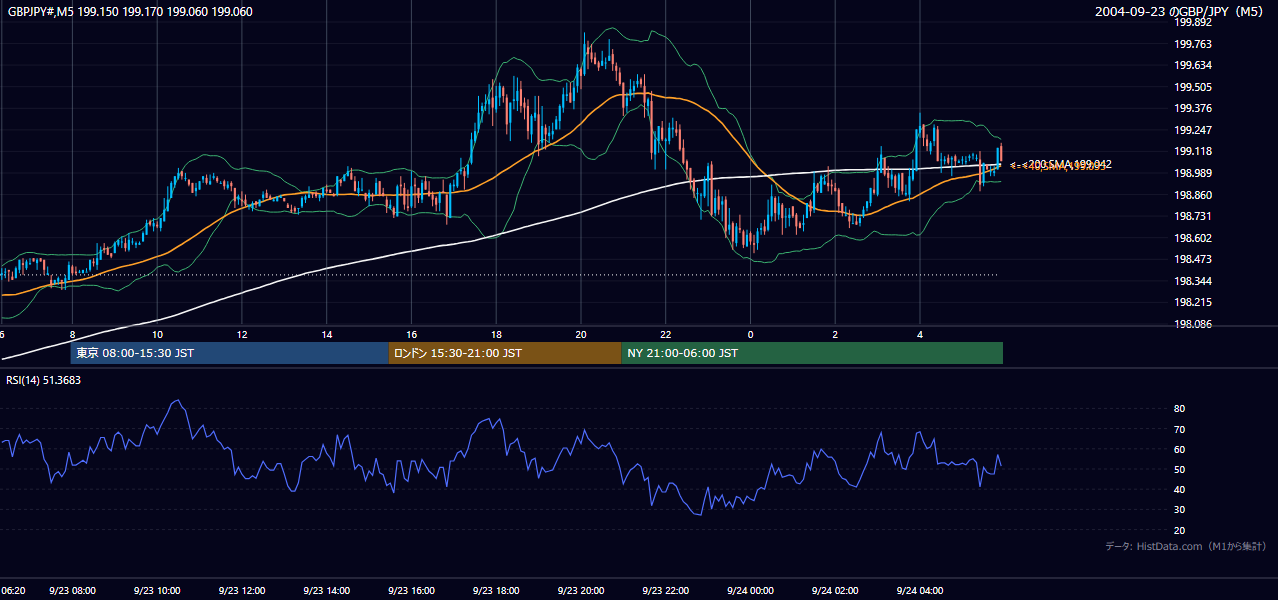Click the 9/23 12:00 bottom time label

coord(242,591)
